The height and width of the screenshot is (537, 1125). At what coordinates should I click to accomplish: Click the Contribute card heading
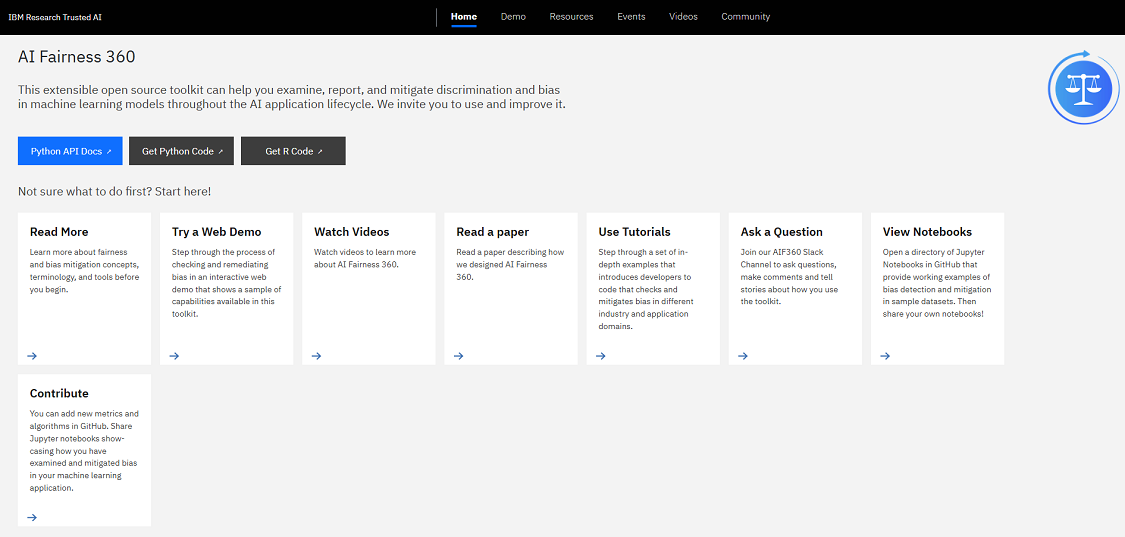(59, 393)
